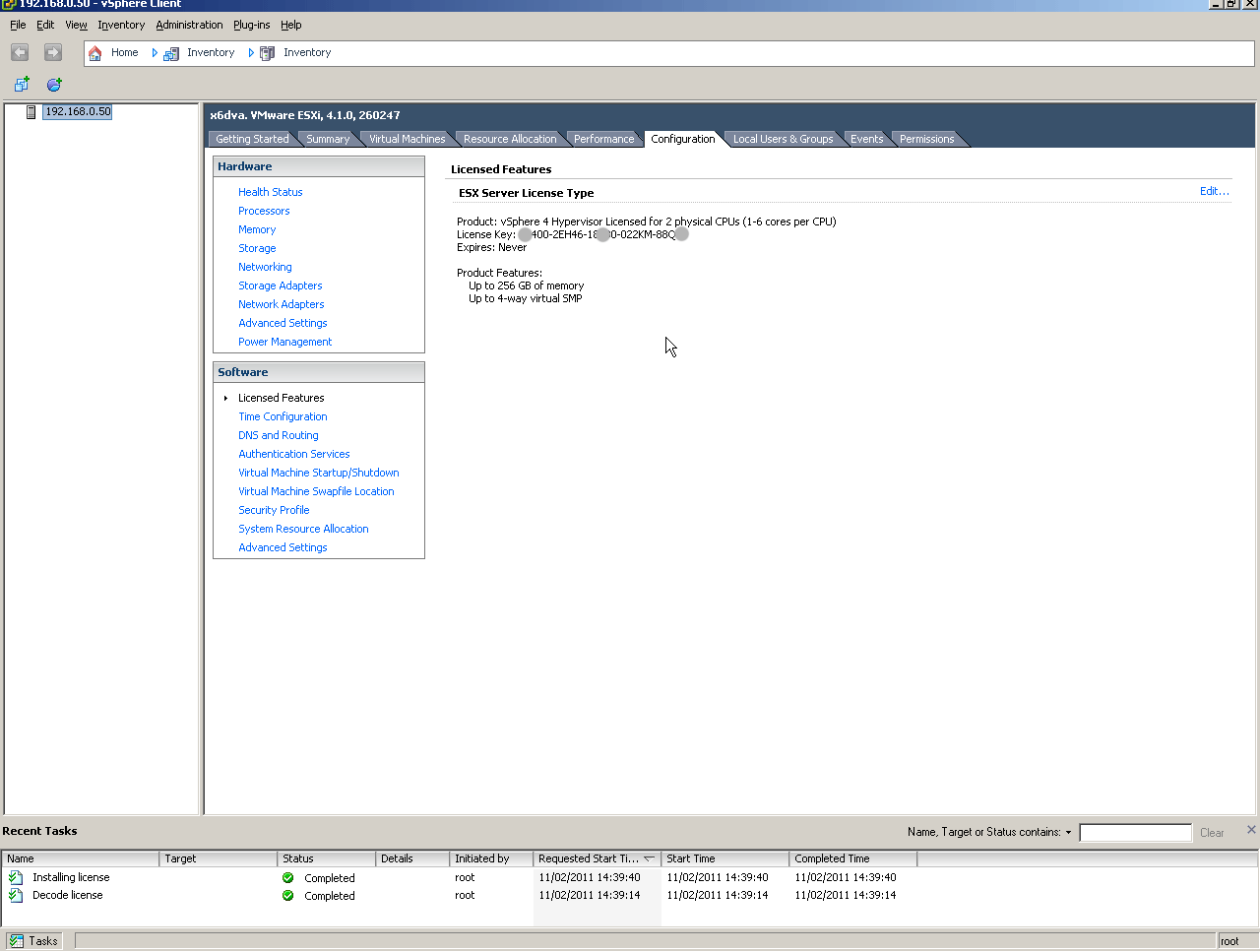Open the File menu

click(18, 25)
